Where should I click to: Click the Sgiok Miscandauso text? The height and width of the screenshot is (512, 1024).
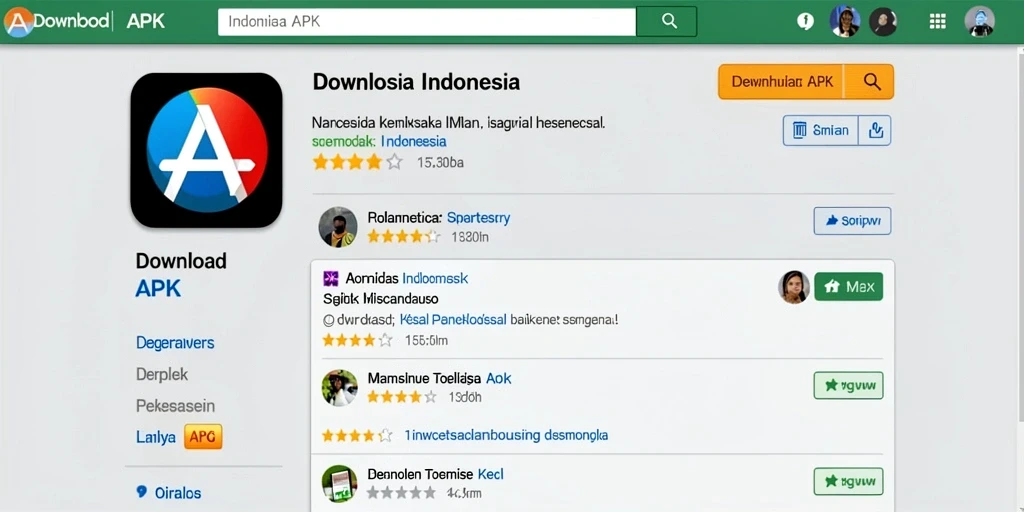pos(380,298)
